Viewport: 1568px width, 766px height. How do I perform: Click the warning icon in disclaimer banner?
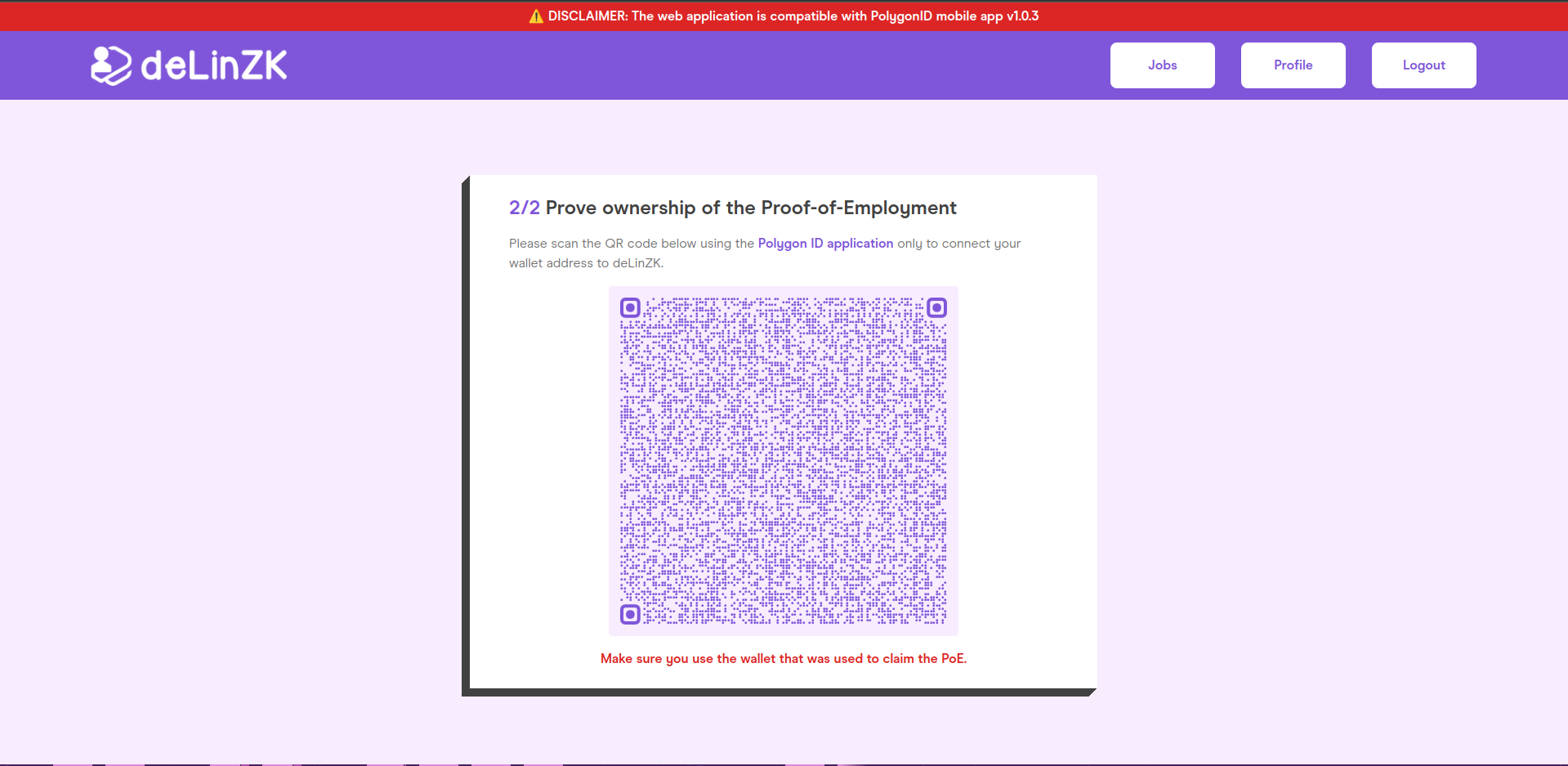click(x=536, y=16)
